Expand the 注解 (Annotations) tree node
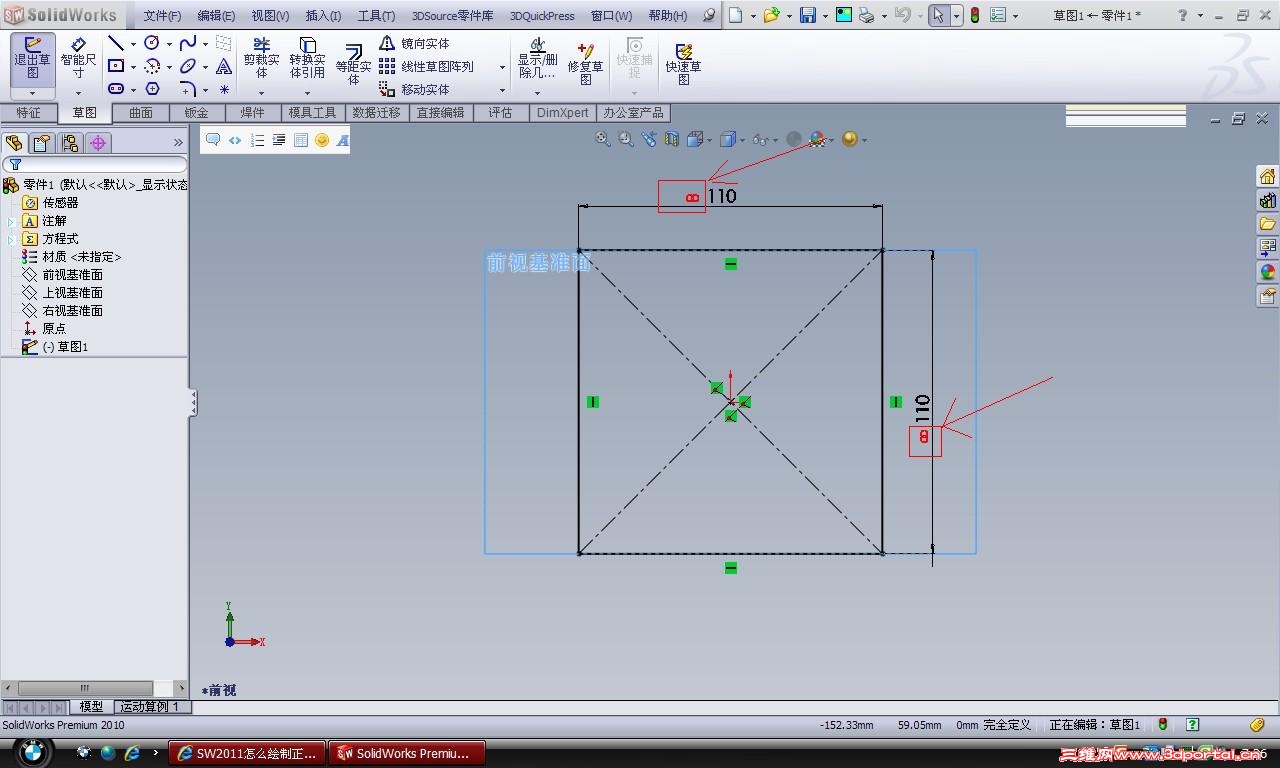 tap(12, 221)
